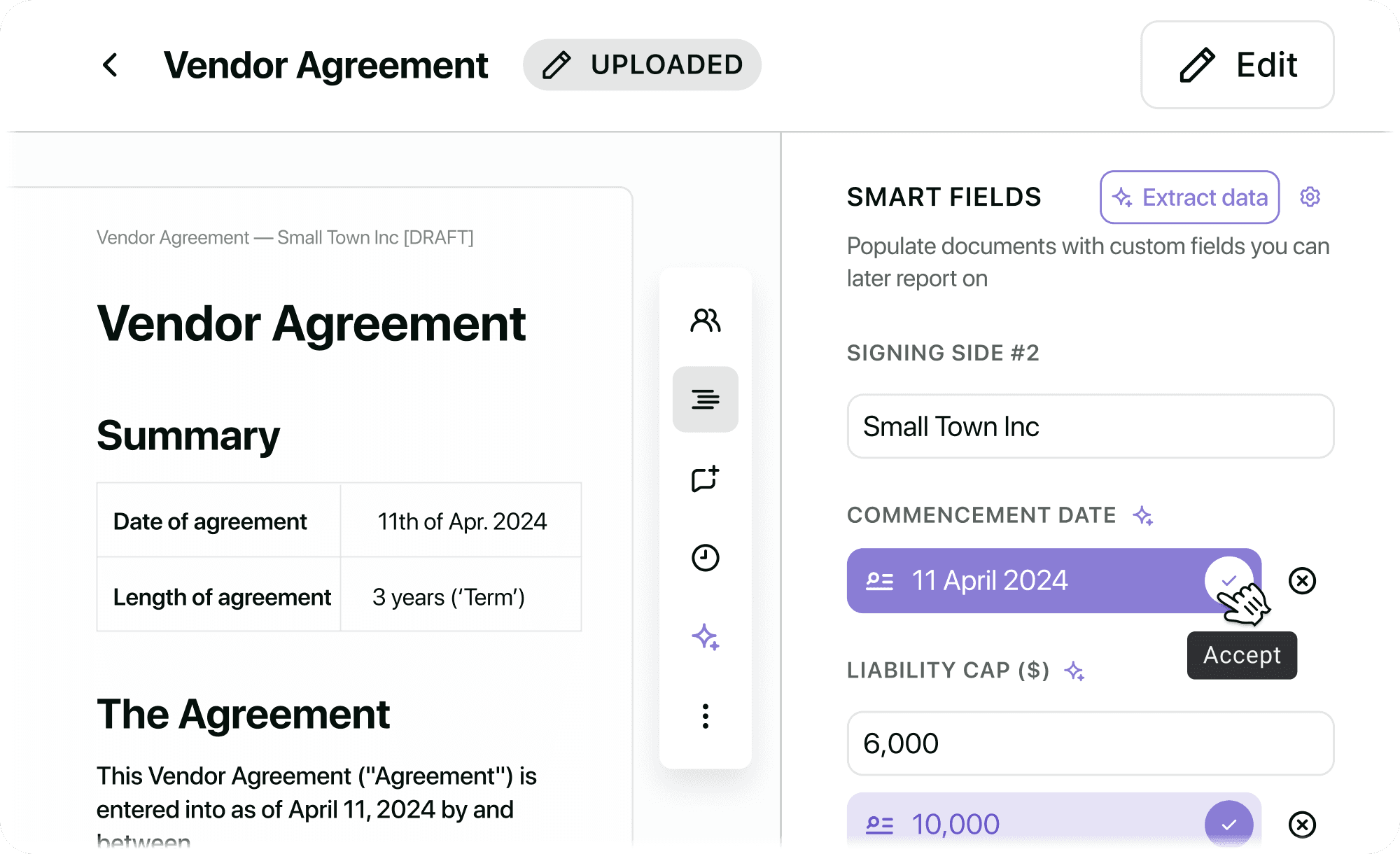Click the sparkle icon beside Liability Cap
Image resolution: width=1400 pixels, height=854 pixels.
(1074, 671)
